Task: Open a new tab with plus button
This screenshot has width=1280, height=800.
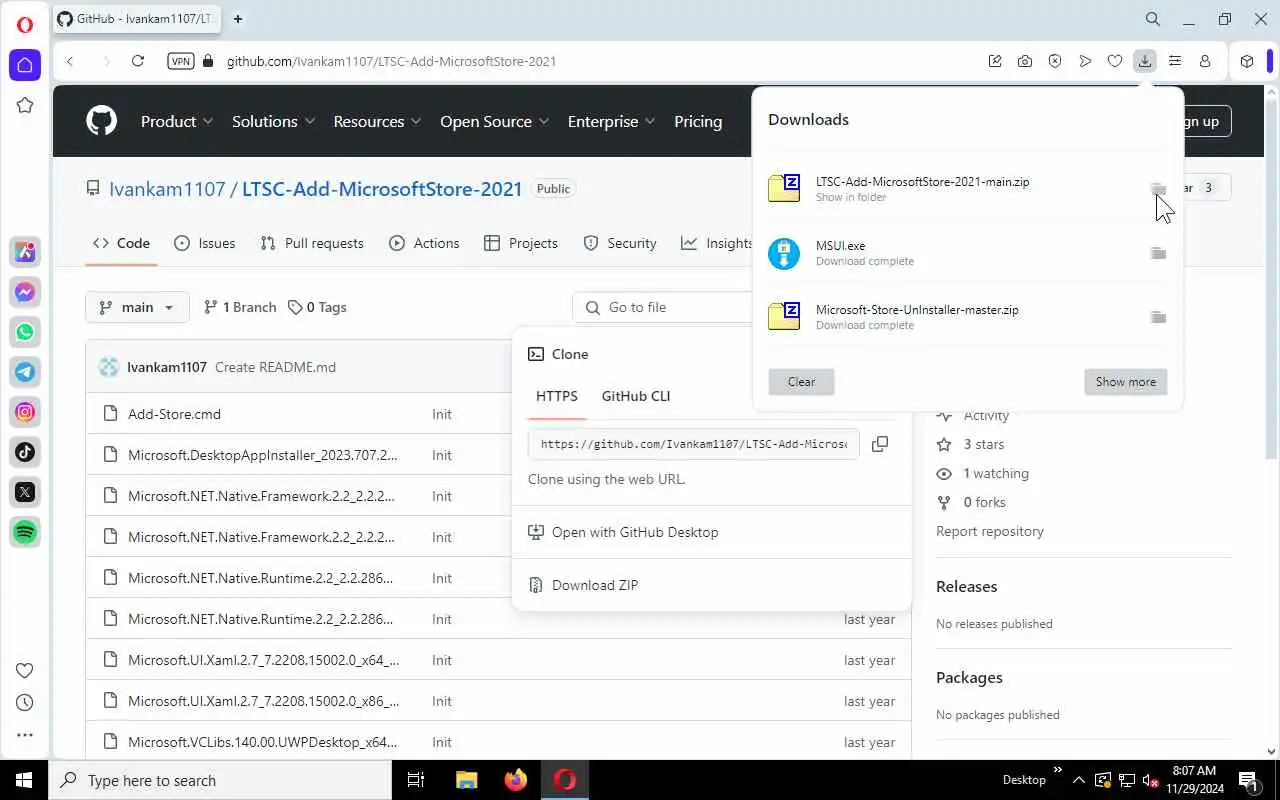Action: (238, 19)
